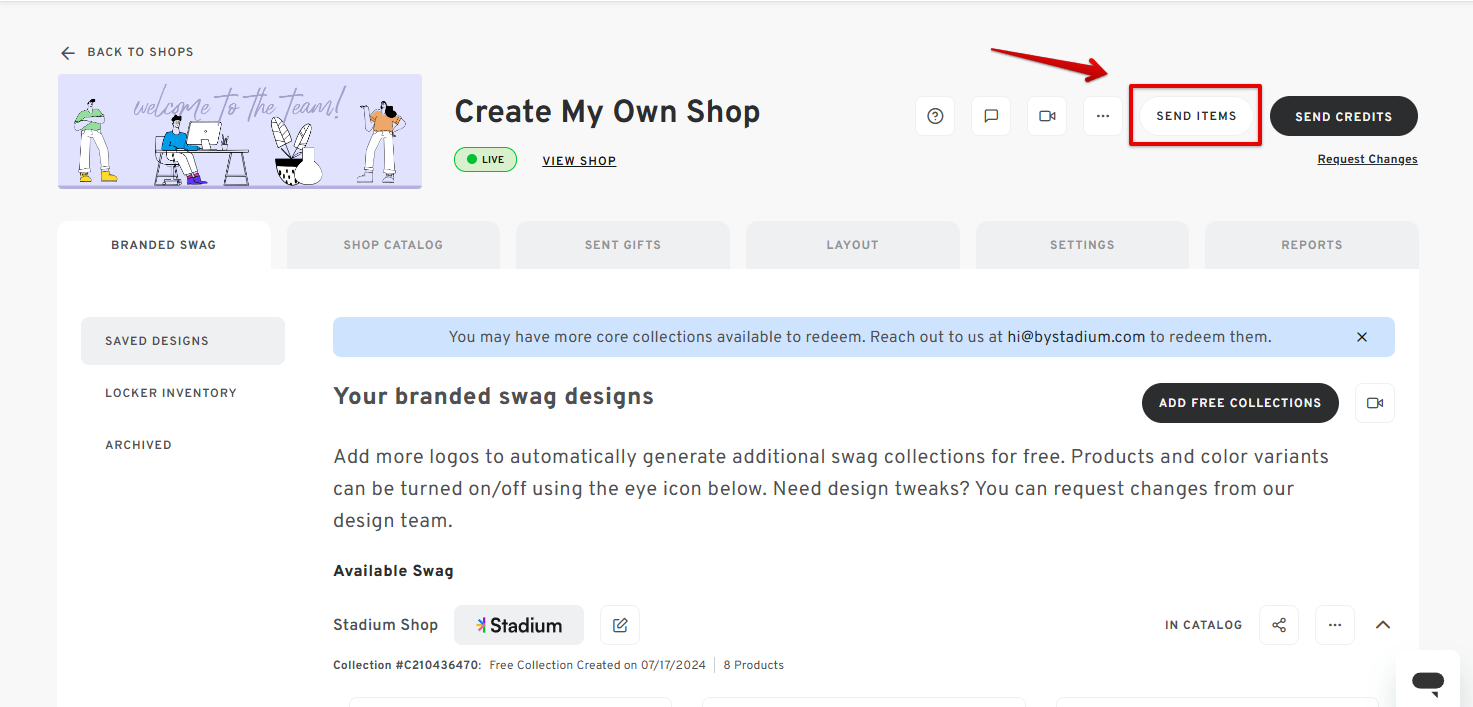Image resolution: width=1473 pixels, height=707 pixels.
Task: Open more options for the Stadium Shop collection
Action: pos(1335,624)
